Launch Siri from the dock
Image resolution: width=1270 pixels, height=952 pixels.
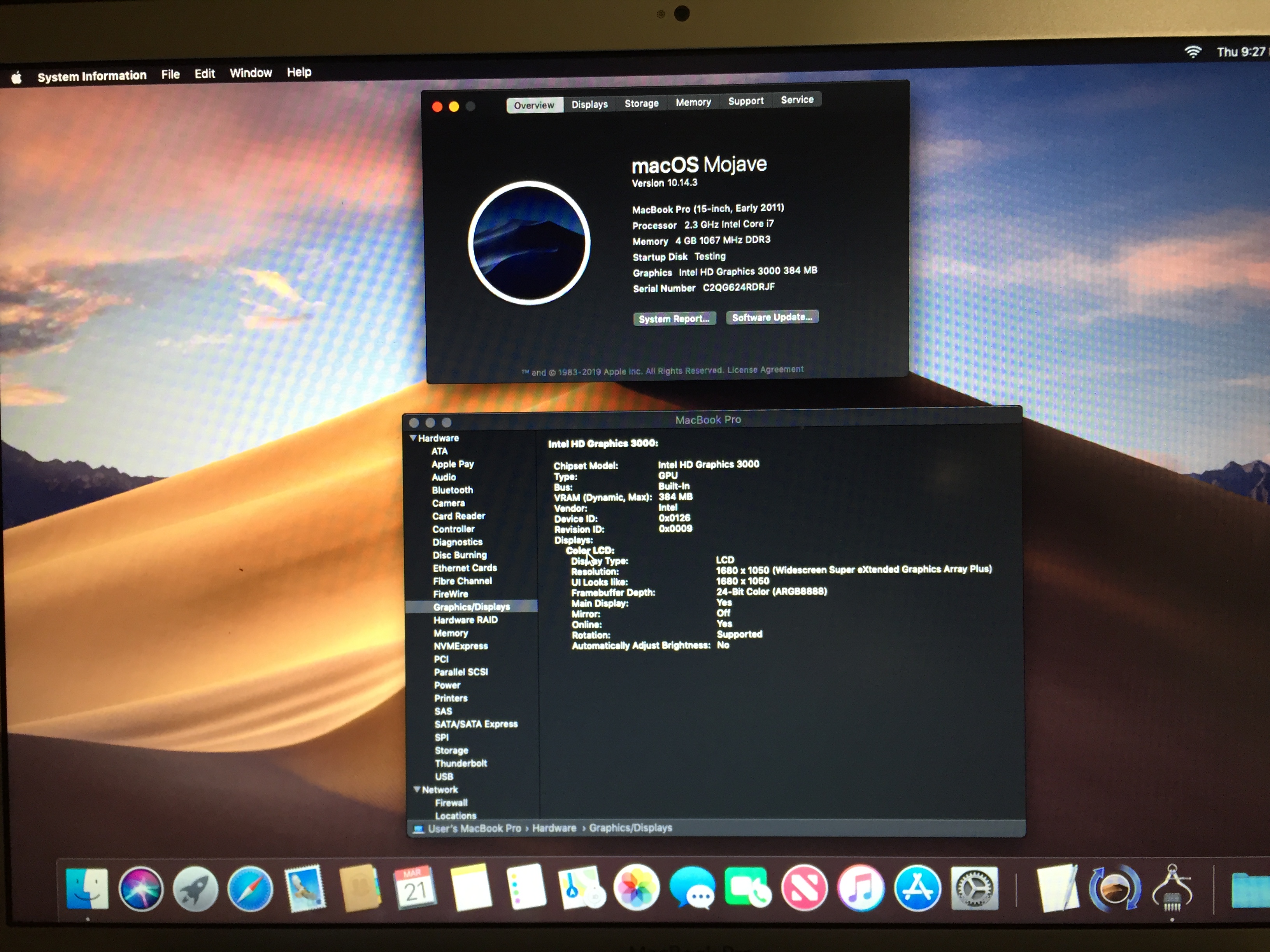coord(141,889)
